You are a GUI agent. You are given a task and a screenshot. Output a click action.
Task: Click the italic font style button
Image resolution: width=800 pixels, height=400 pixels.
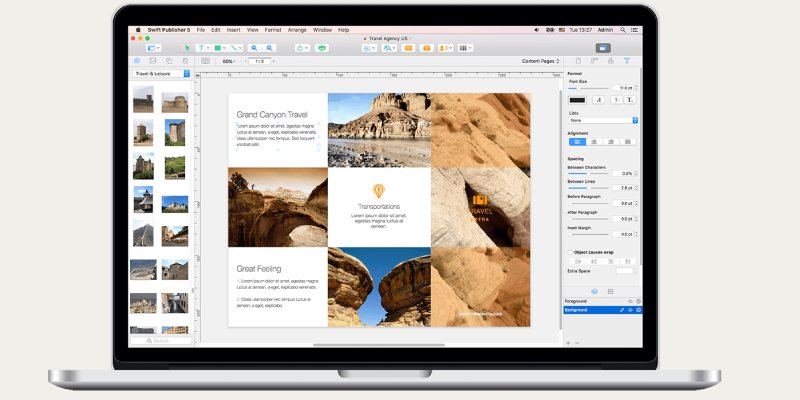pyautogui.click(x=598, y=100)
